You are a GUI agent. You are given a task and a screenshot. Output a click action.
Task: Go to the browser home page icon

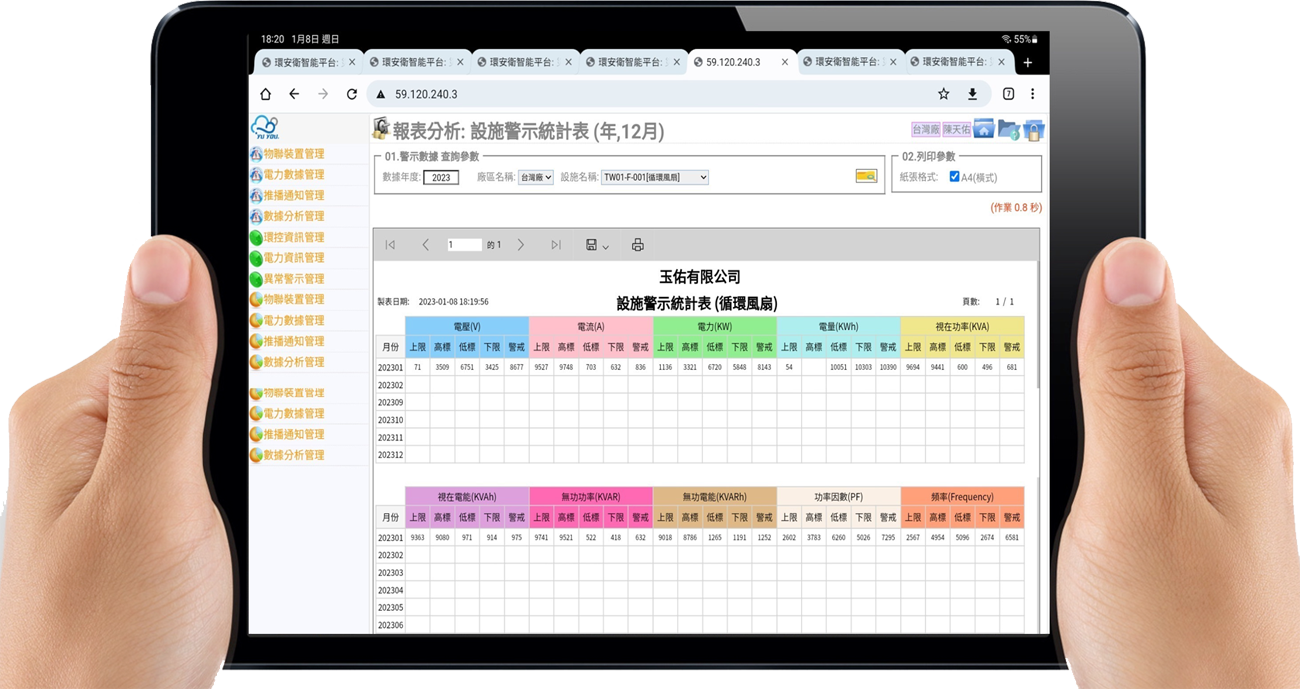click(x=265, y=94)
